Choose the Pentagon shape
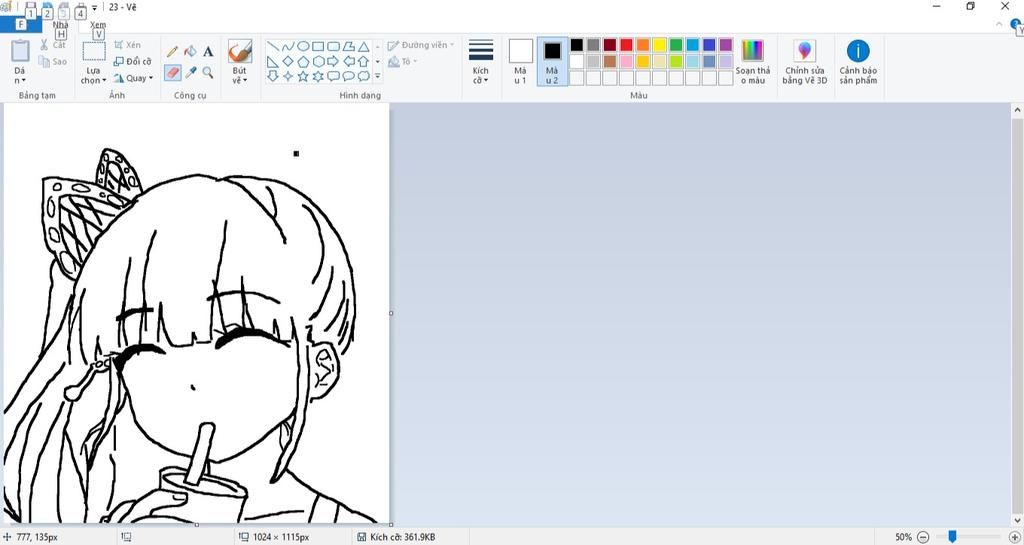This screenshot has height=545, width=1024. pyautogui.click(x=303, y=61)
